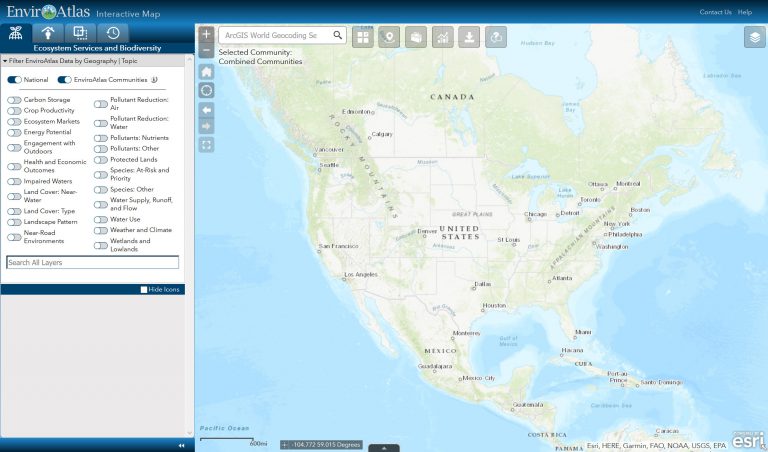Image resolution: width=768 pixels, height=452 pixels.
Task: Expand the bottom attribute table panel arrow
Action: tap(384, 448)
